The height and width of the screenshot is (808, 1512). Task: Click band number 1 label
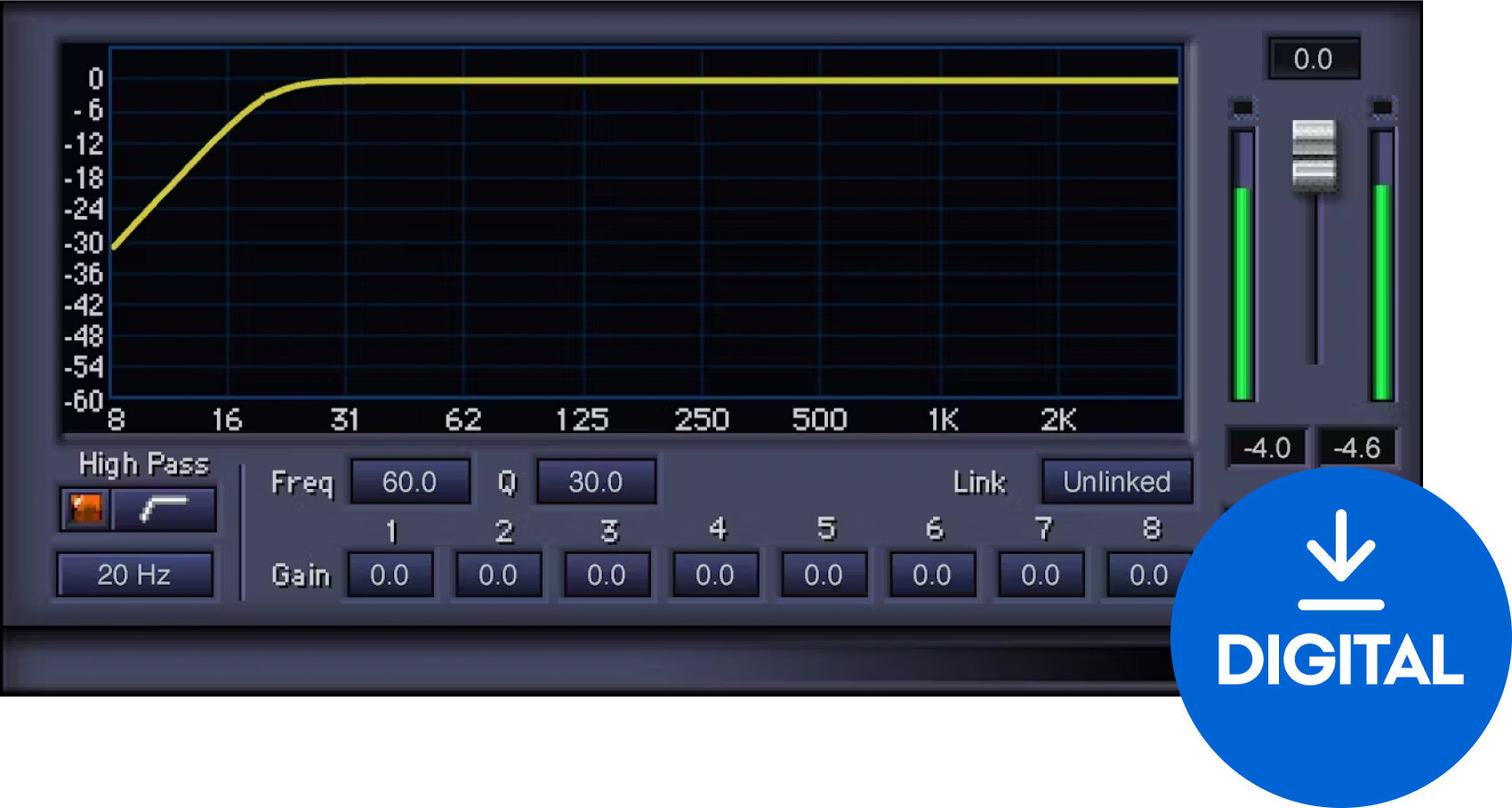390,532
